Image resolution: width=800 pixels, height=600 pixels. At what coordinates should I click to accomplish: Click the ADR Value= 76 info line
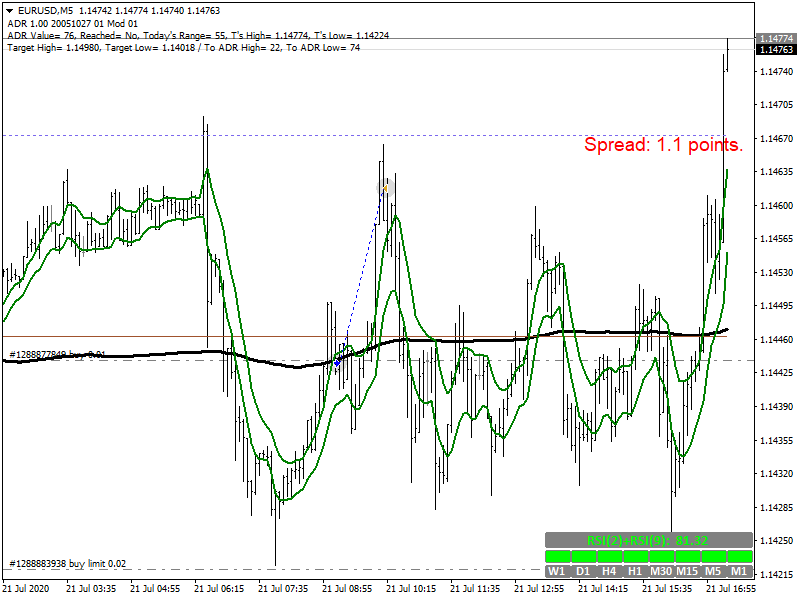(198, 35)
